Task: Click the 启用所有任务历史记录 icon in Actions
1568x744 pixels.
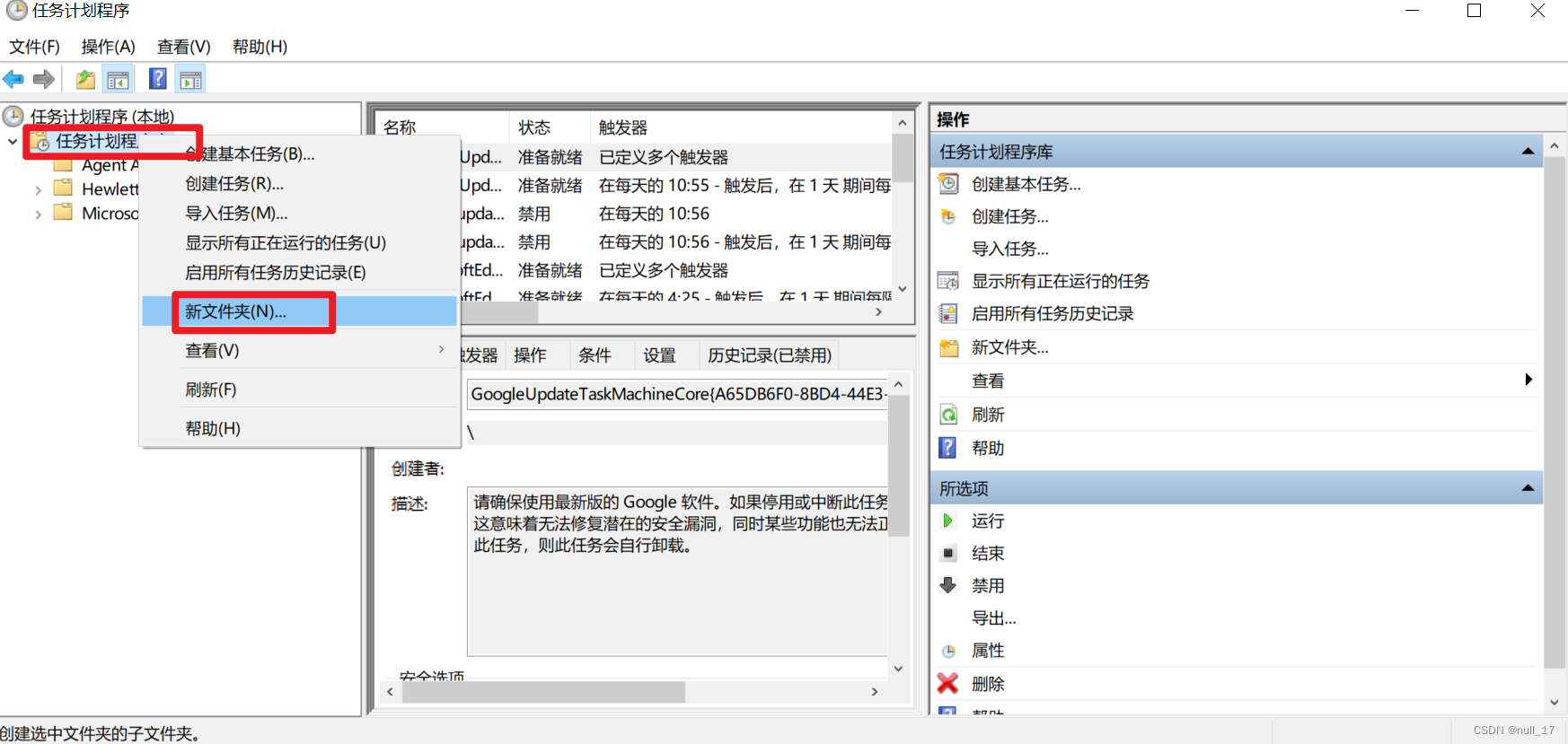Action: [x=948, y=313]
